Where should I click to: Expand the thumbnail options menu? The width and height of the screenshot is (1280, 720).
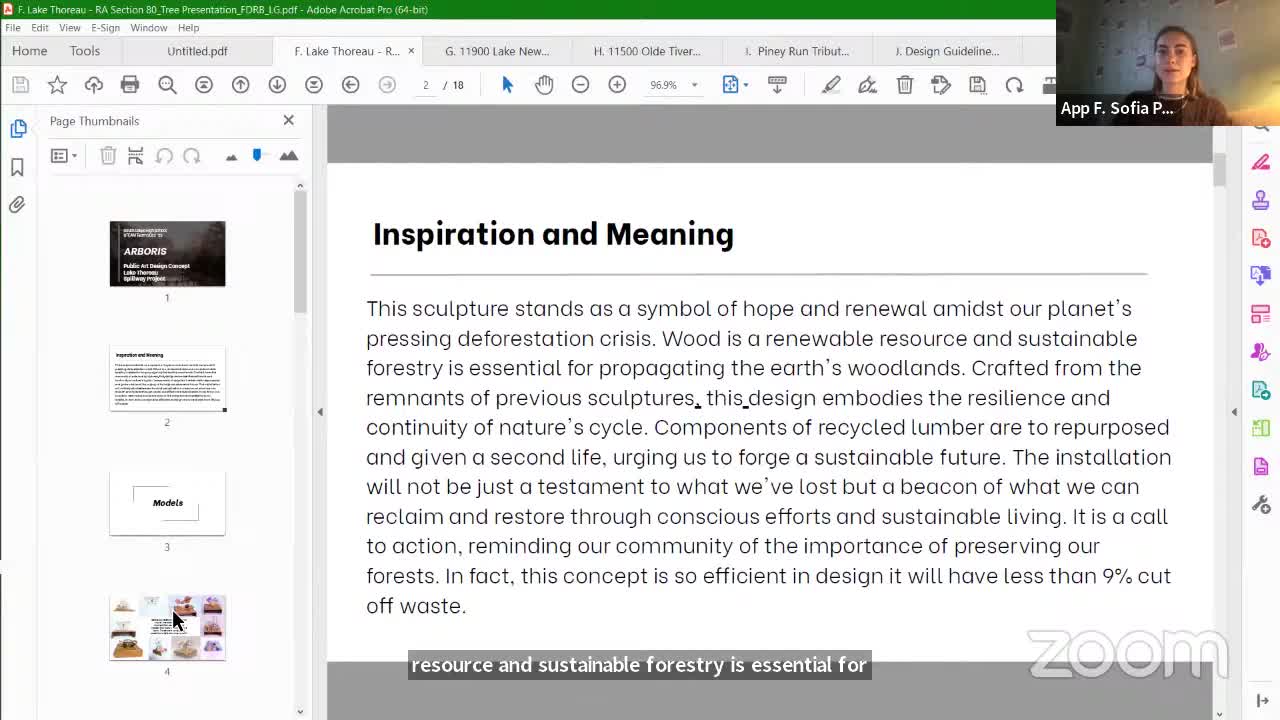pyautogui.click(x=64, y=156)
